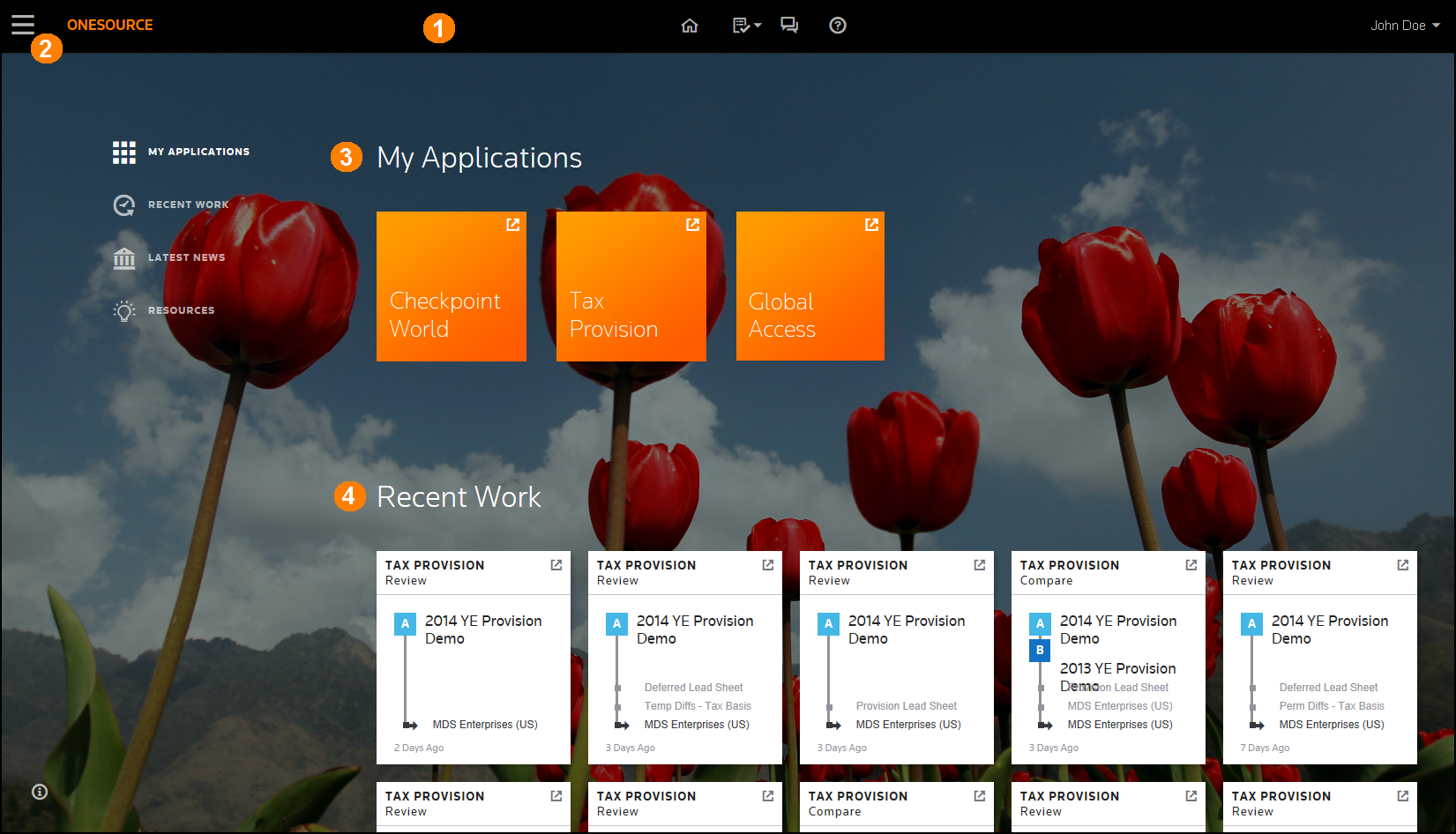This screenshot has height=834, width=1456.
Task: Open external link on Temp Diffs card
Action: coord(768,565)
